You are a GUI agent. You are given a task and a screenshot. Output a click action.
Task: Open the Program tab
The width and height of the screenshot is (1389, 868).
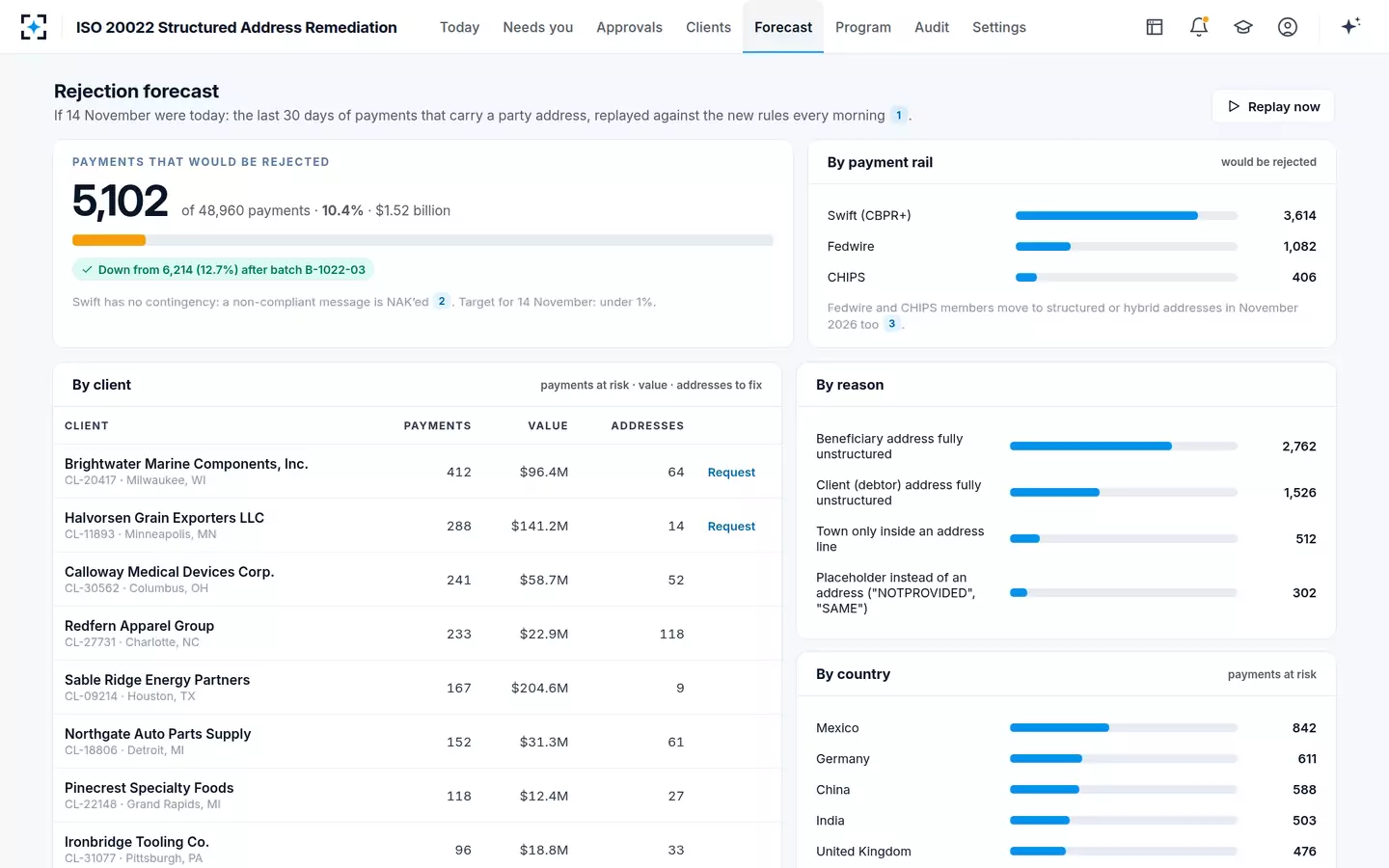coord(863,27)
